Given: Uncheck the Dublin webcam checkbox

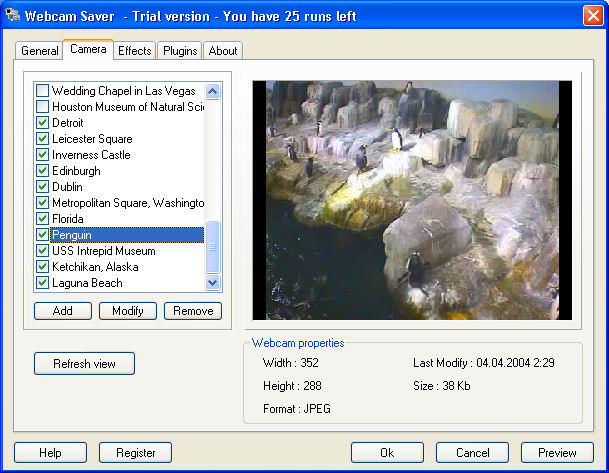Looking at the screenshot, I should (x=42, y=187).
